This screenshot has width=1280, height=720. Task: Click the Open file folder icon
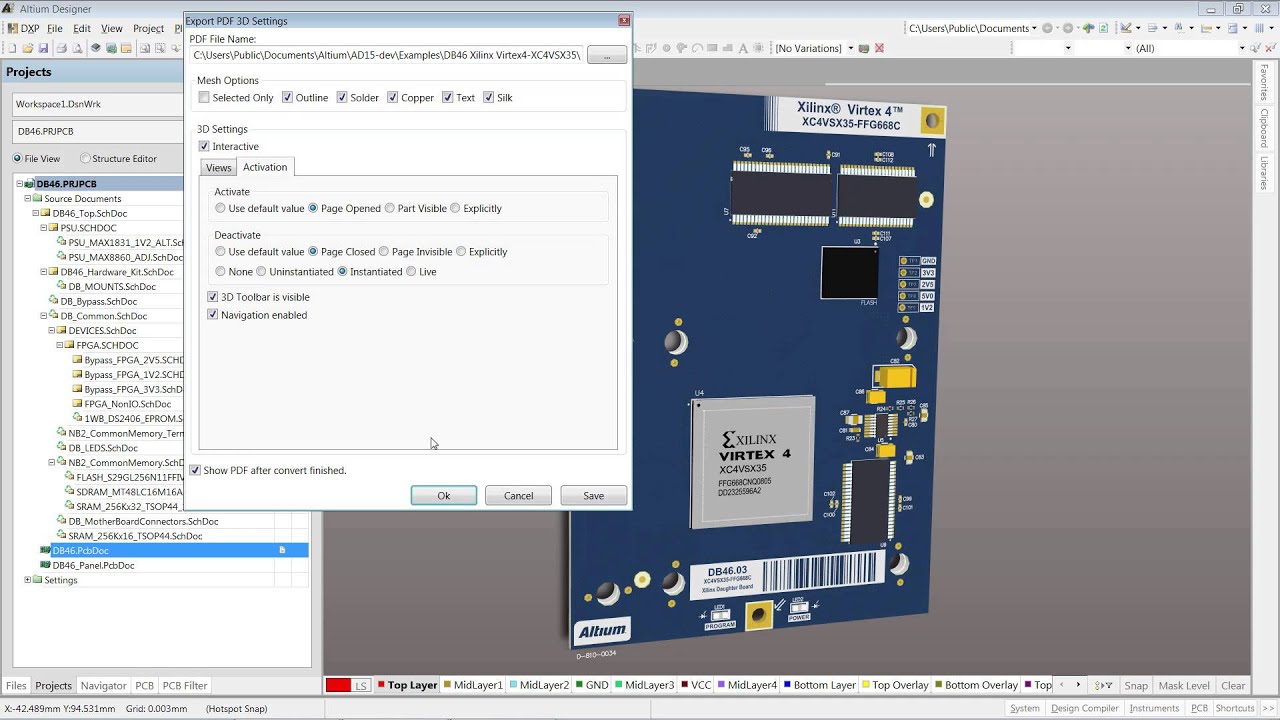pyautogui.click(x=28, y=48)
